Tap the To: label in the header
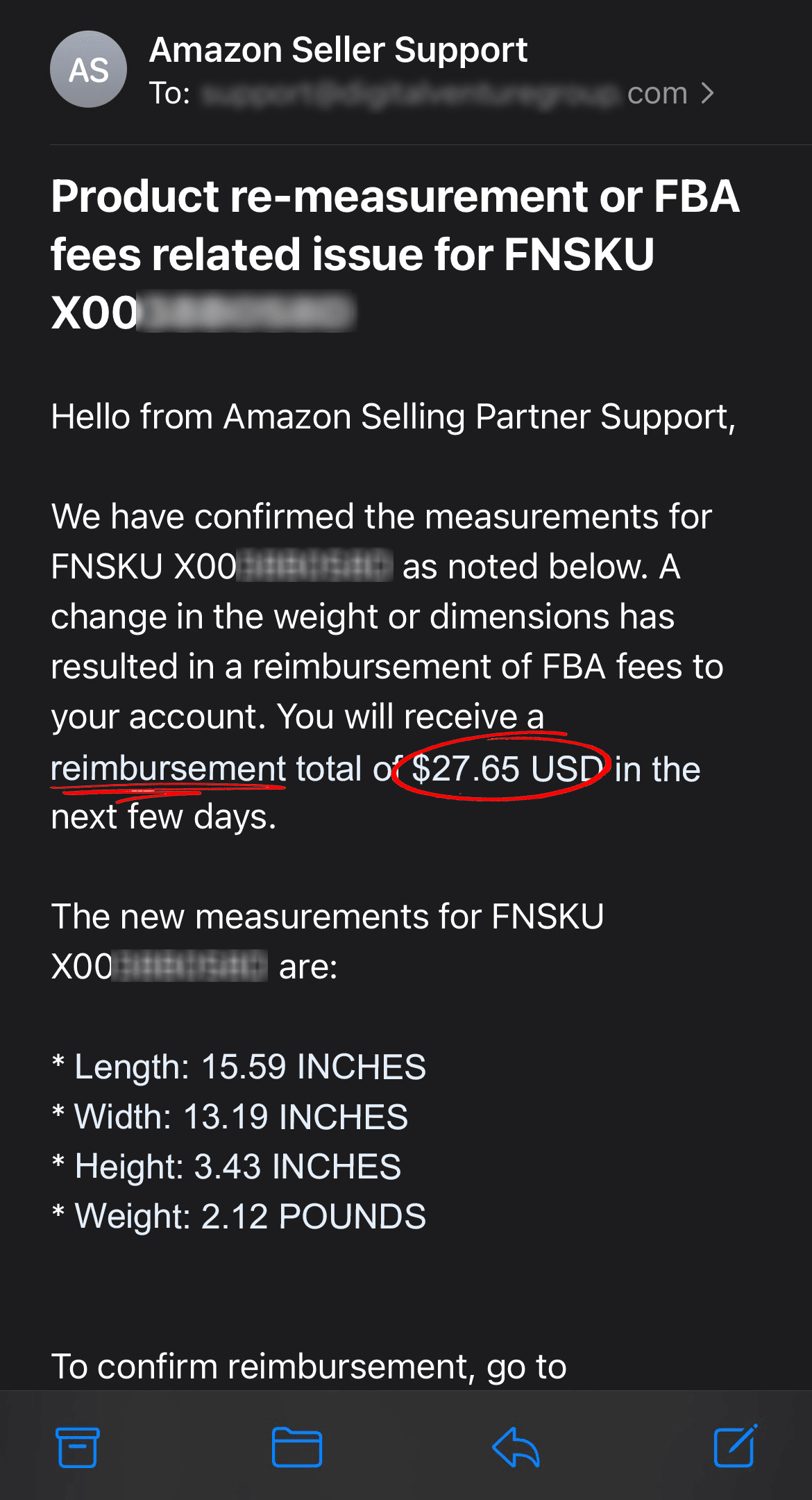Viewport: 812px width, 1500px height. pos(170,93)
